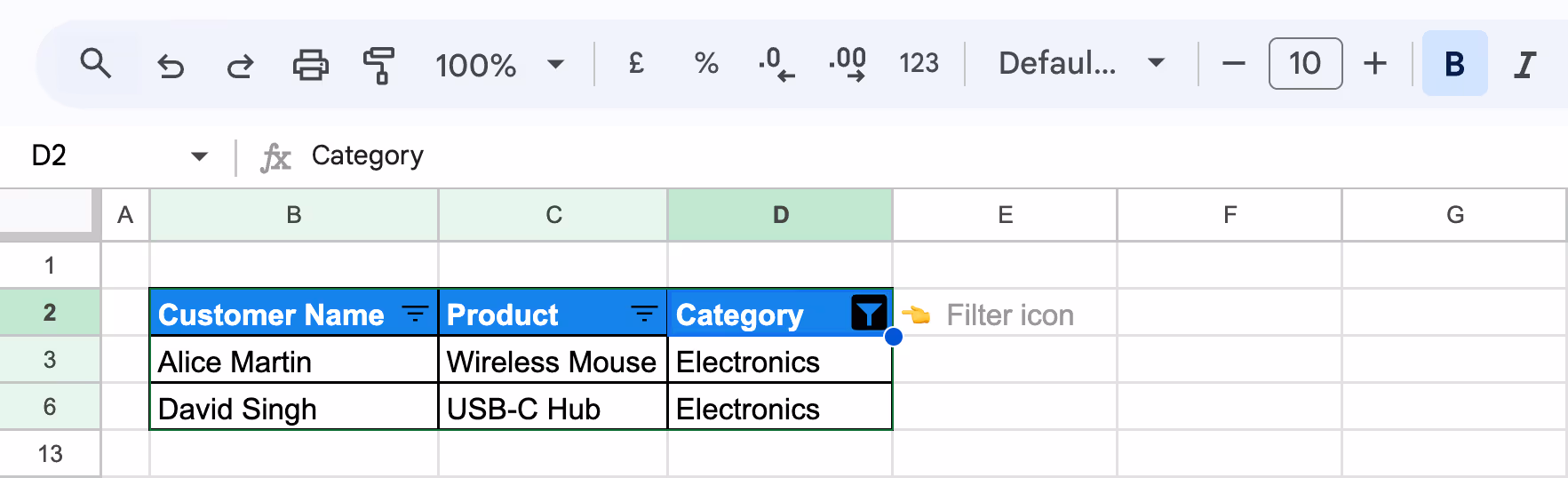This screenshot has height=478, width=1568.
Task: Toggle italic formatting
Action: (1524, 64)
